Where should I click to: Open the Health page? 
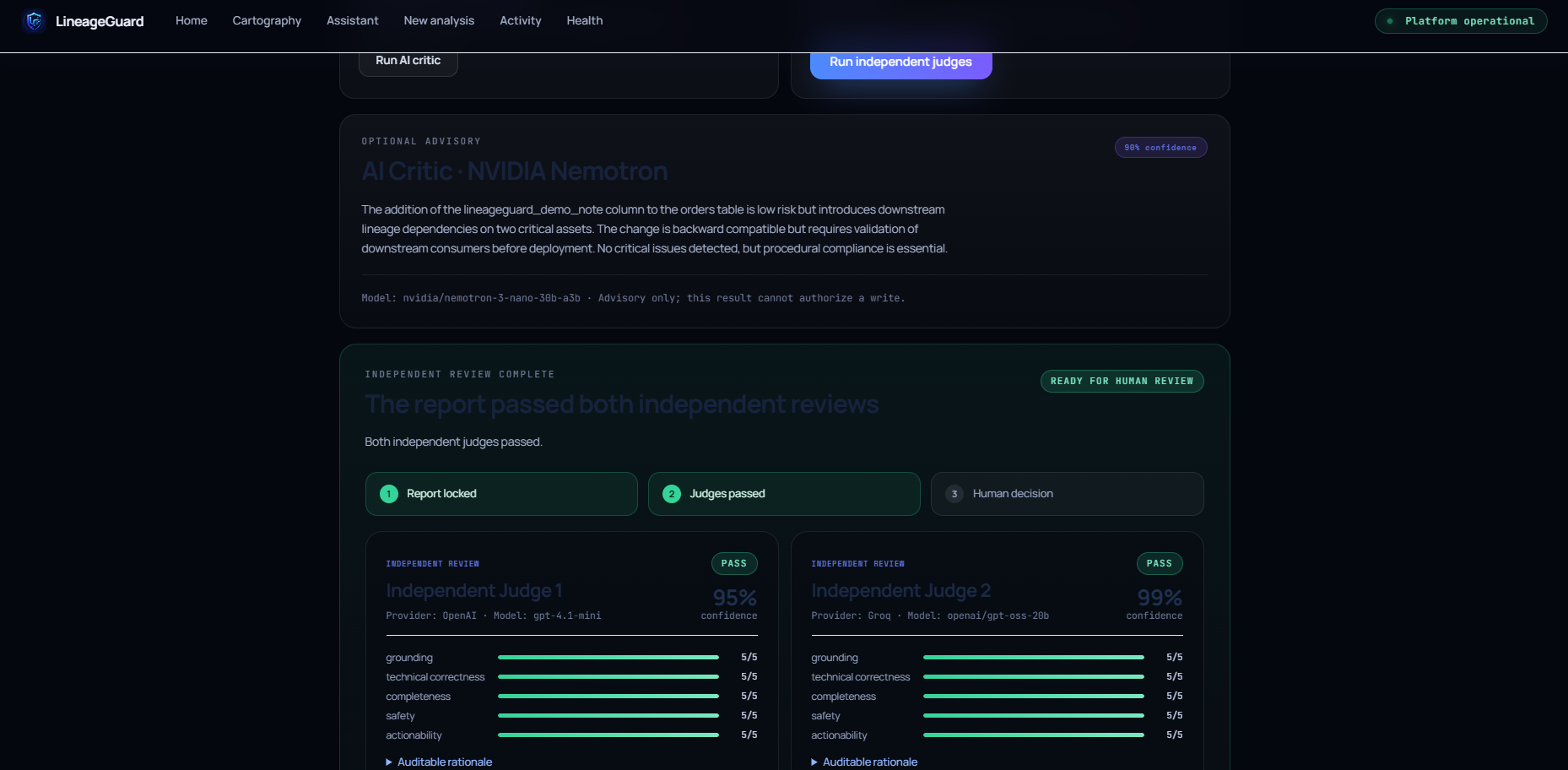[585, 20]
